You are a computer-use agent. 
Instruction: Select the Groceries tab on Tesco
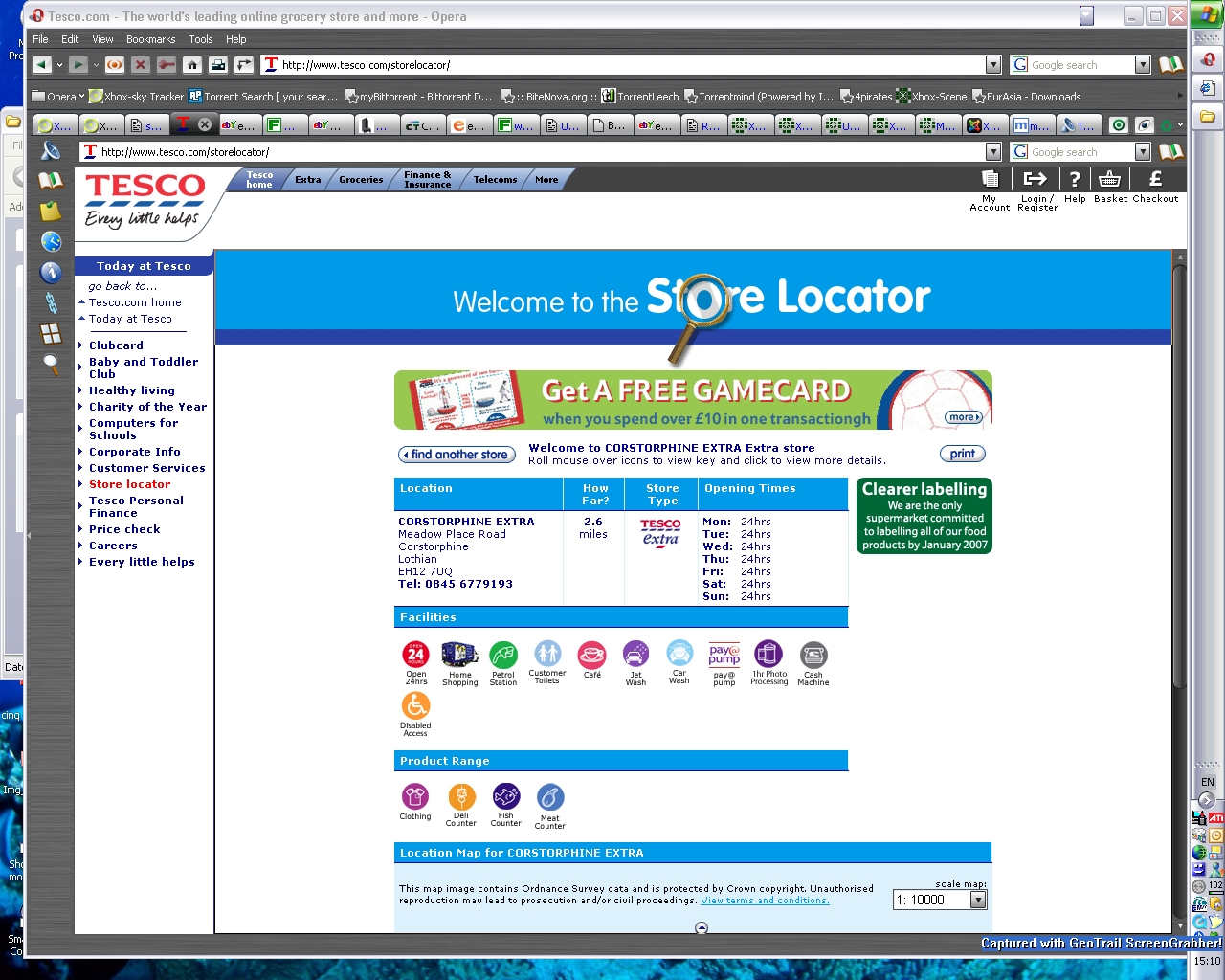click(361, 180)
